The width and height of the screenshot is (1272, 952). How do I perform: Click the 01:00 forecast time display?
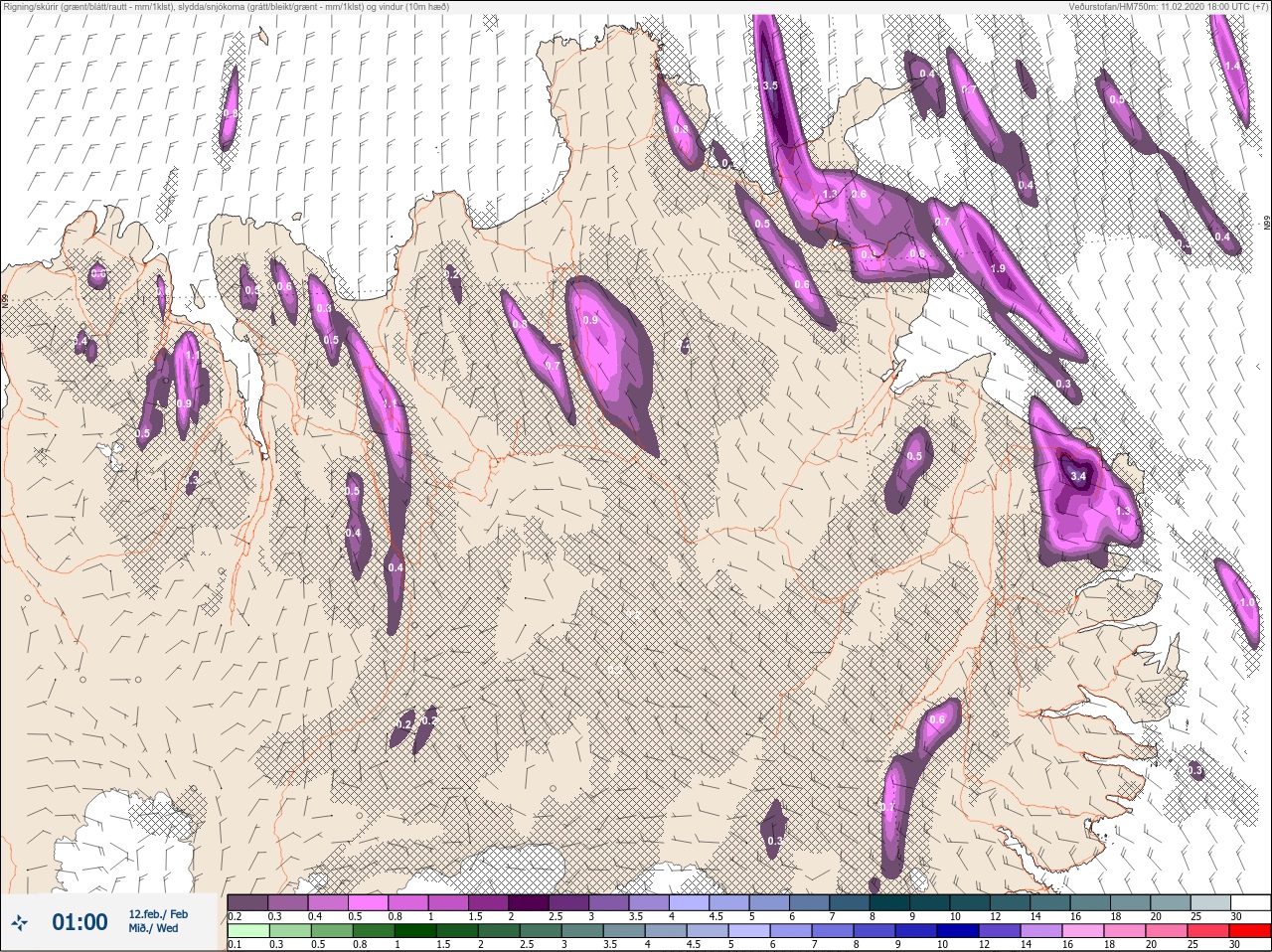(x=79, y=922)
